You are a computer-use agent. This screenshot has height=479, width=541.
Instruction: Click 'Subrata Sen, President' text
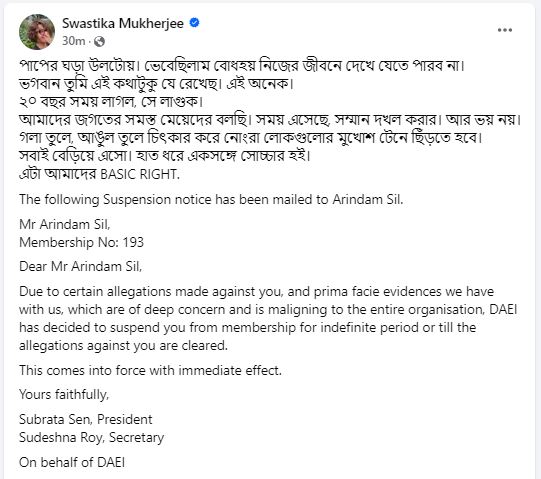point(86,419)
